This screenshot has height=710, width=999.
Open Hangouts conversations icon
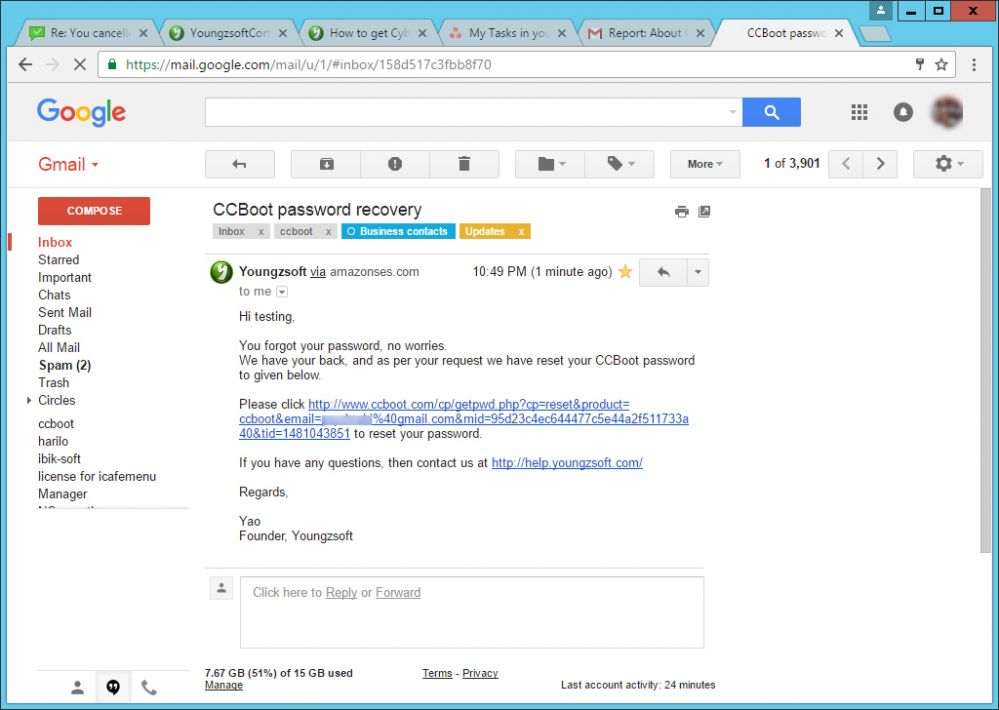point(113,687)
